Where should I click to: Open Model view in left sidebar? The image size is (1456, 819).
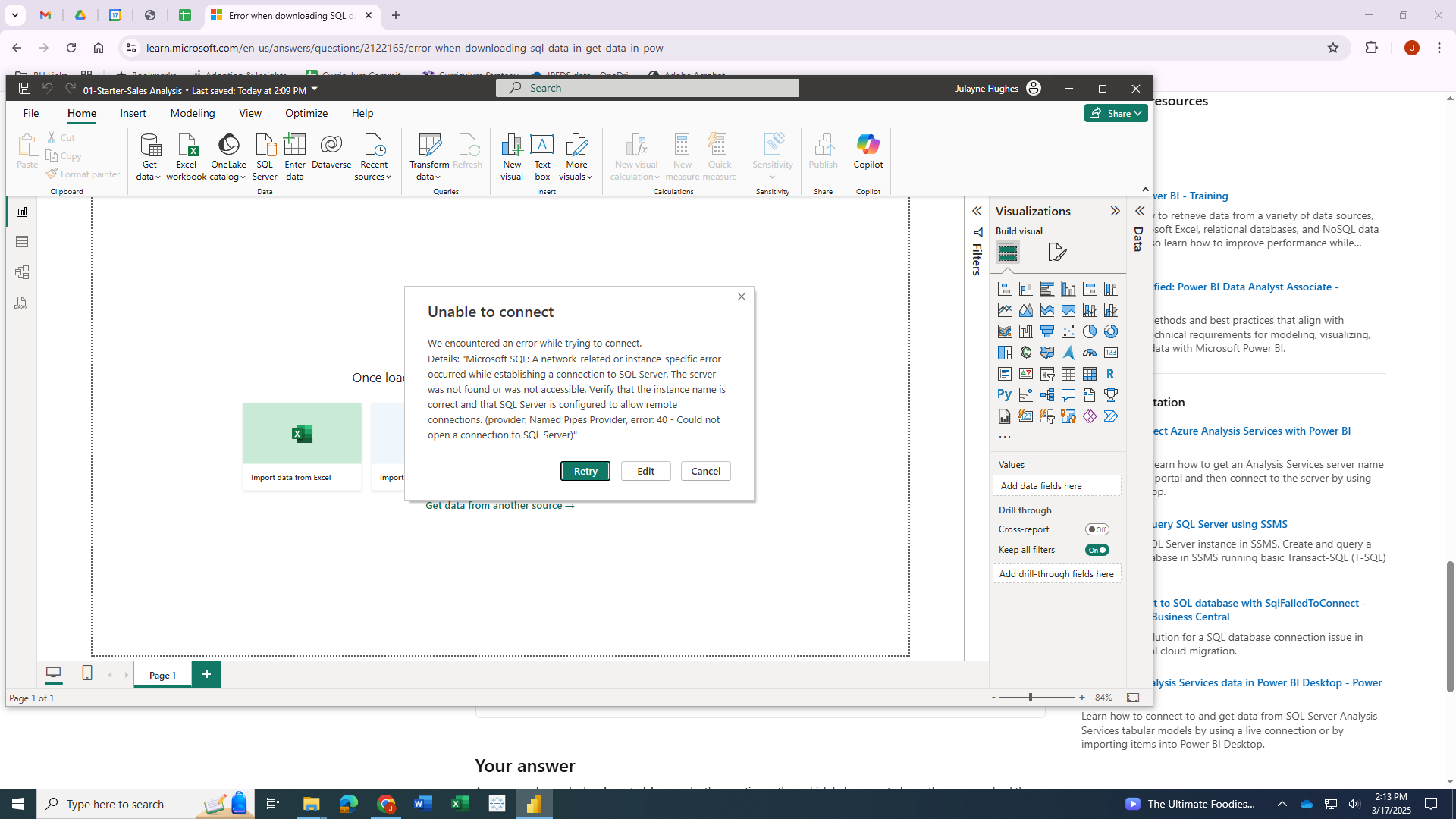22,272
